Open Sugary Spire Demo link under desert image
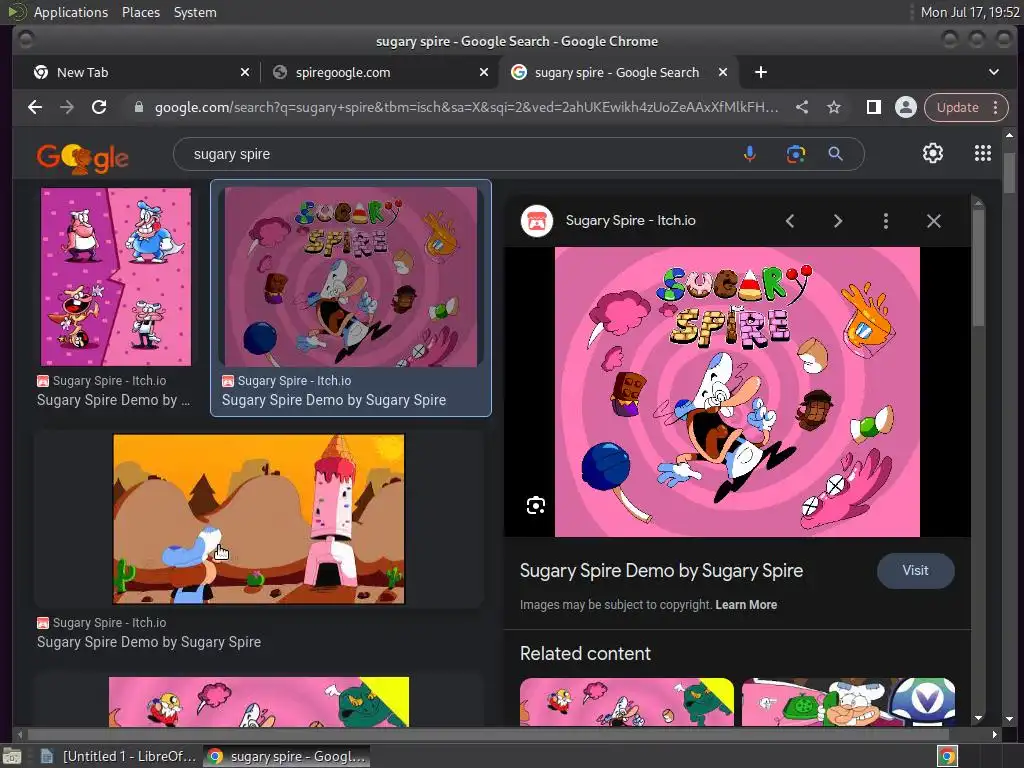 pyautogui.click(x=149, y=642)
